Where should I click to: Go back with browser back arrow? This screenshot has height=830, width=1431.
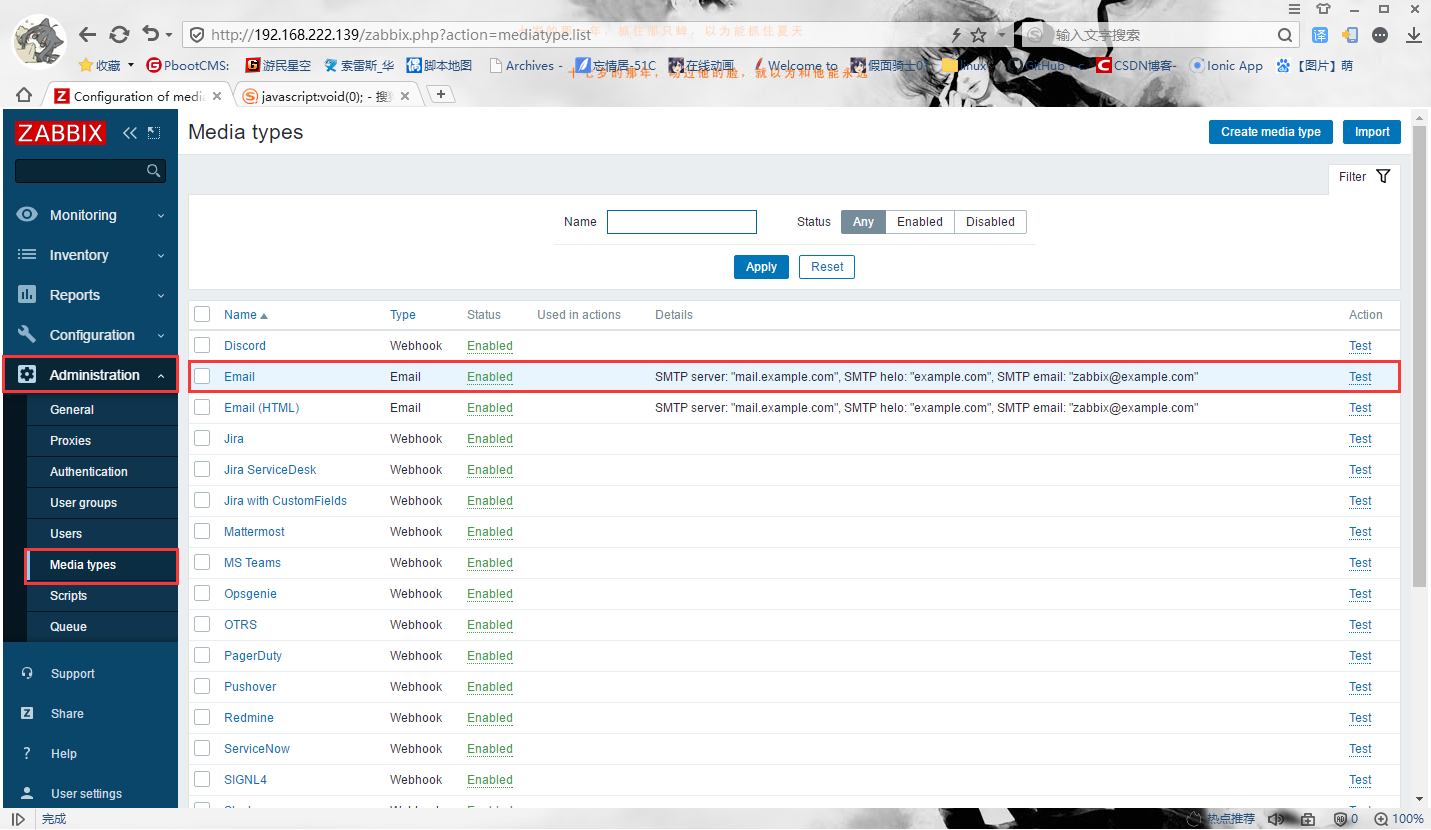point(88,35)
